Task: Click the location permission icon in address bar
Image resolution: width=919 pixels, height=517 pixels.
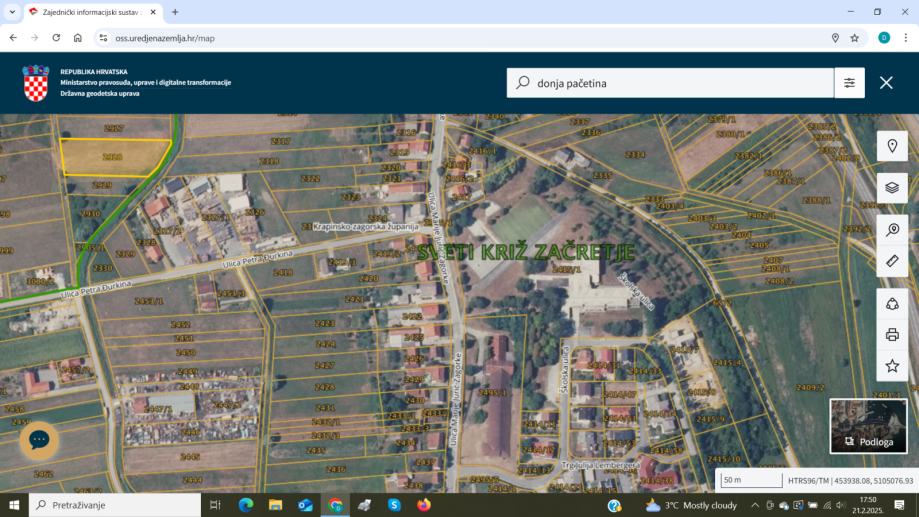Action: click(835, 38)
